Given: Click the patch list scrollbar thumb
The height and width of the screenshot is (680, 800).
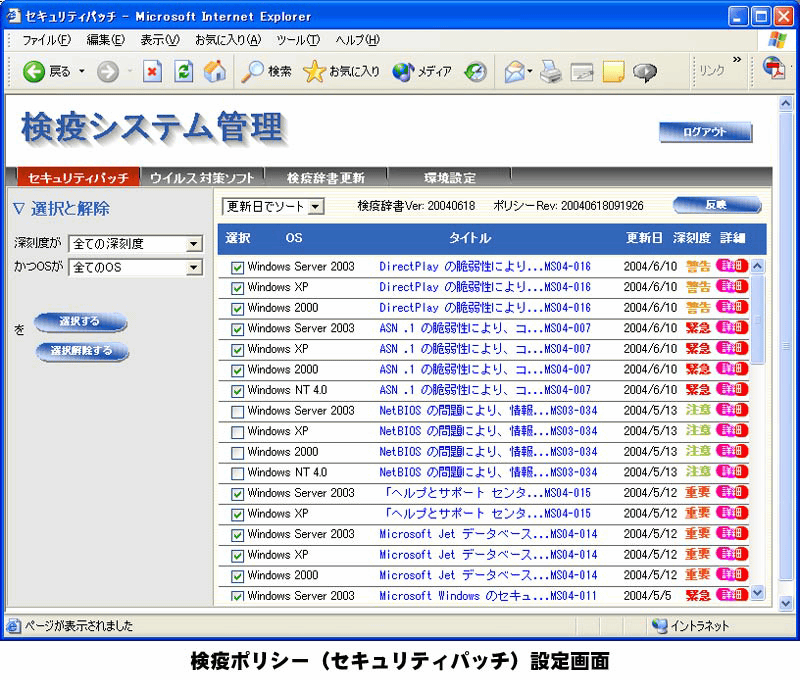Looking at the screenshot, I should (758, 319).
